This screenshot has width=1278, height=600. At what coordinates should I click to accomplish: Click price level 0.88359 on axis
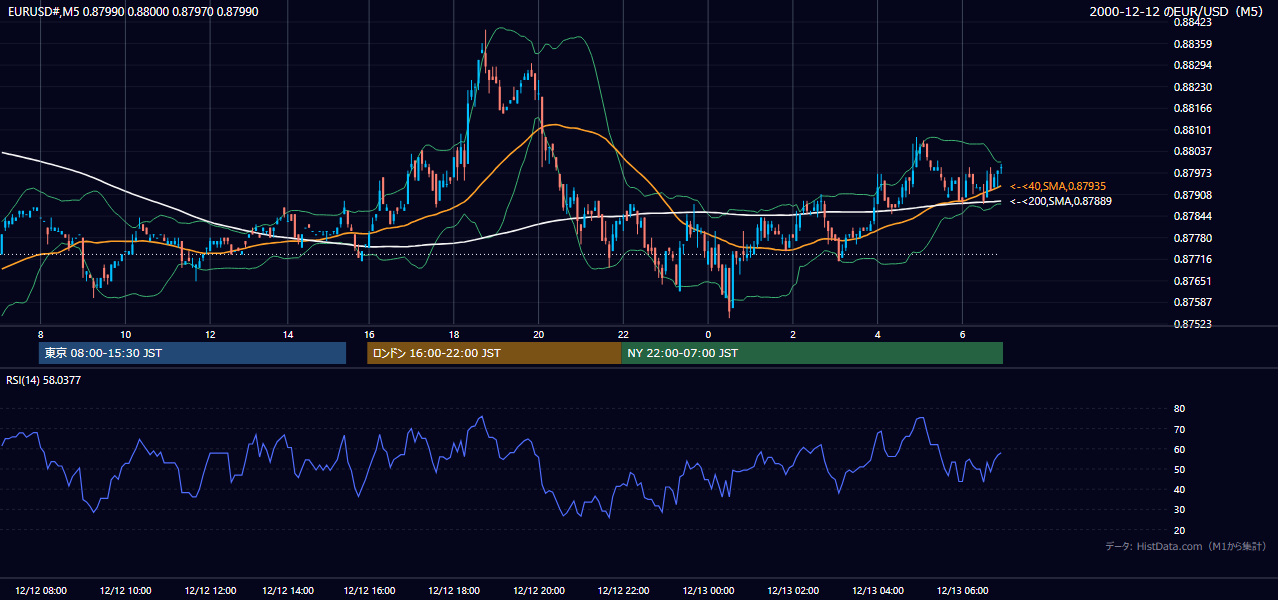click(1192, 44)
